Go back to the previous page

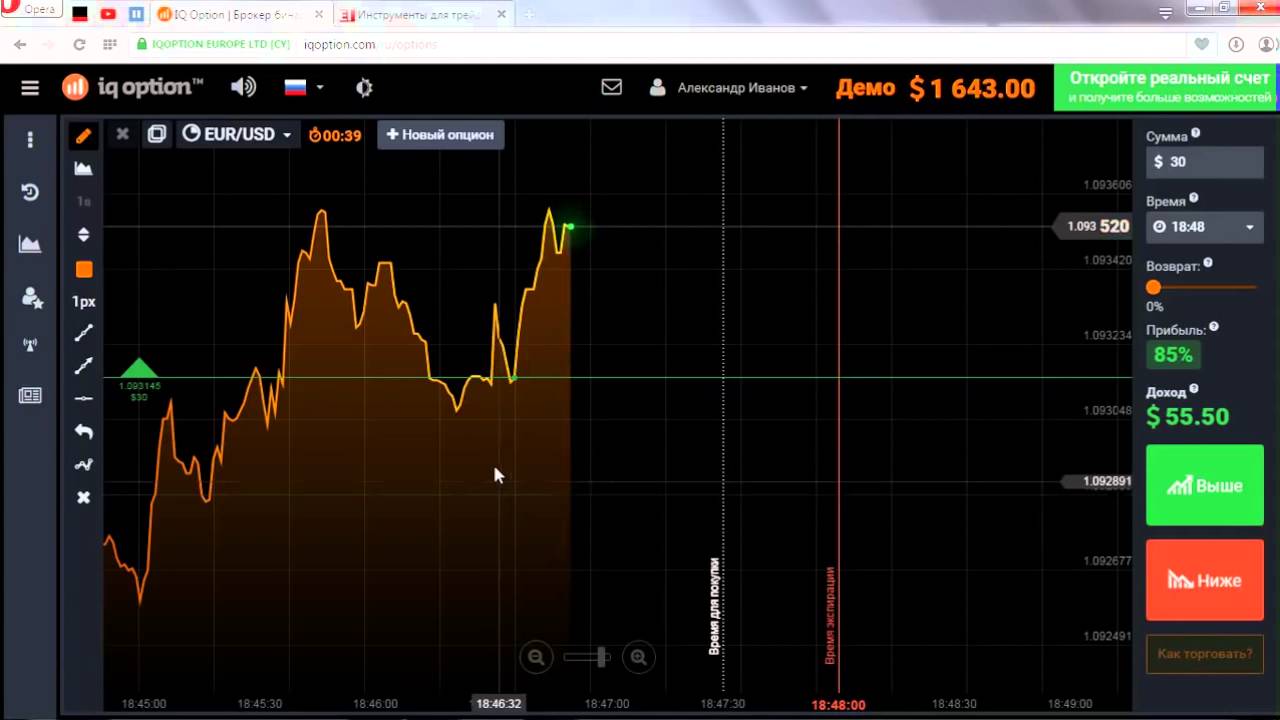[x=20, y=45]
